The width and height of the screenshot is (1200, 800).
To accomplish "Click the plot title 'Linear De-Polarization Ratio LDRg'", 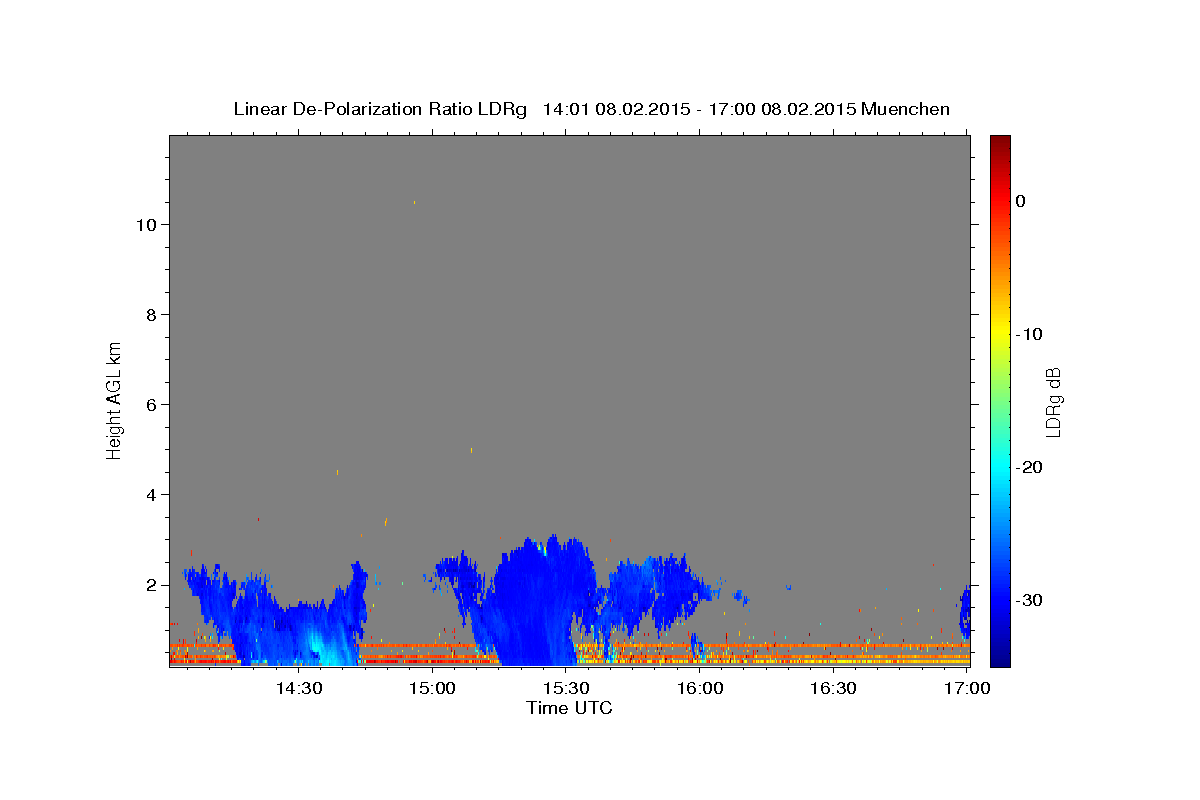I will click(x=379, y=109).
